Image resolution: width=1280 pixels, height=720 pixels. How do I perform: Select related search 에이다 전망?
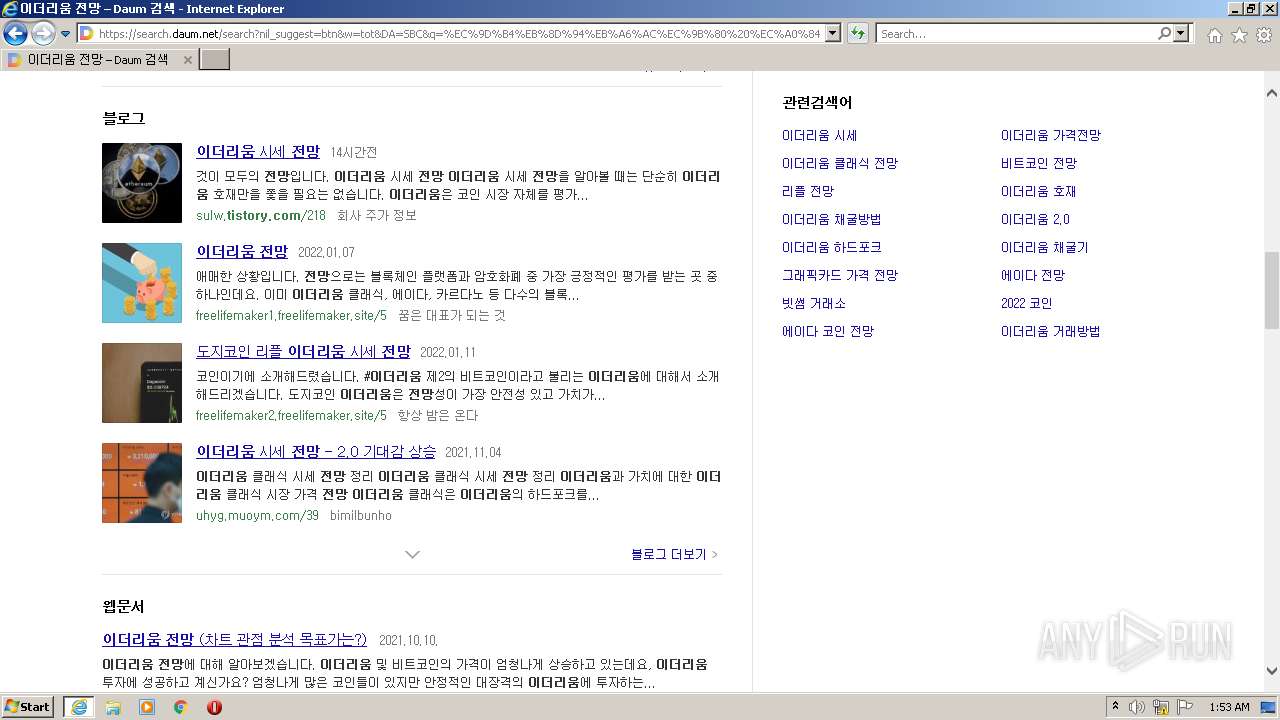tap(1033, 275)
